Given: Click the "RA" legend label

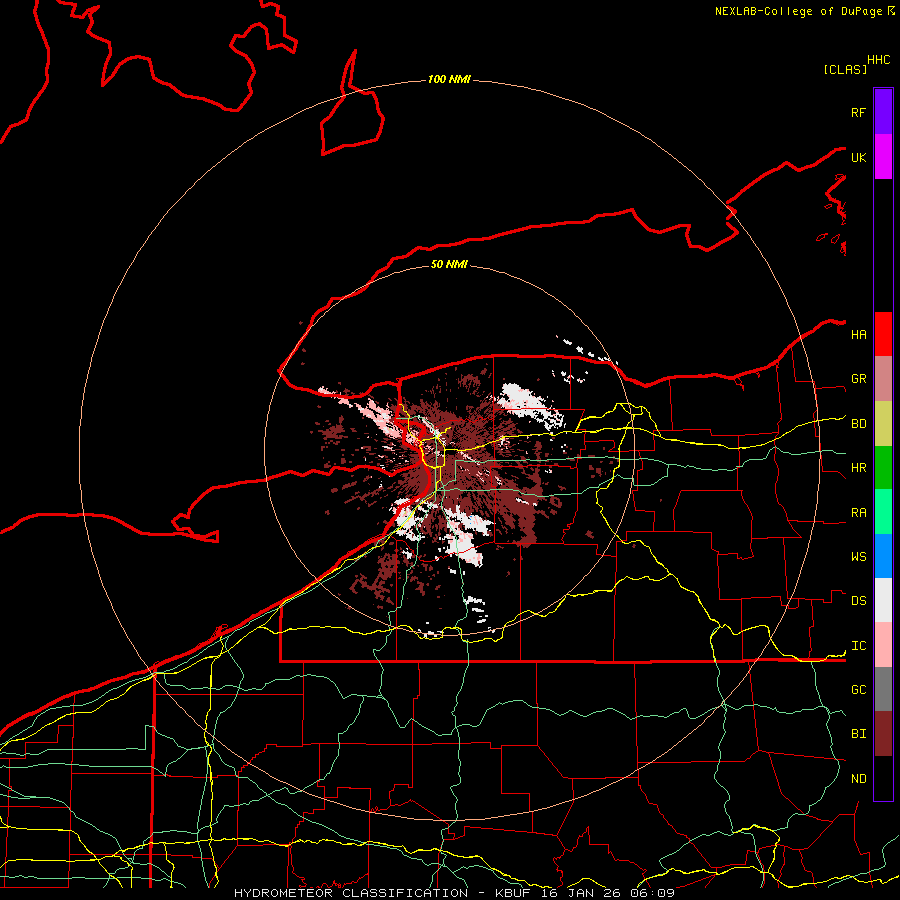Looking at the screenshot, I should coord(858,513).
